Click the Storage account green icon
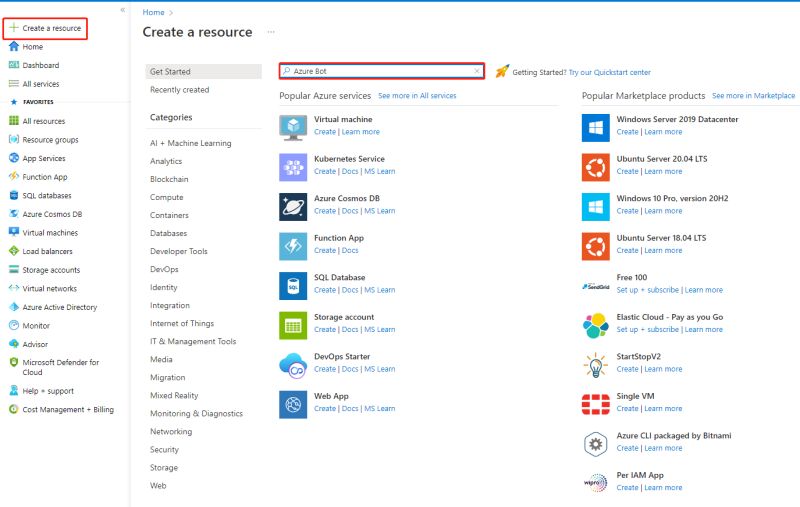Screen dimensions: 800x507 [293, 325]
